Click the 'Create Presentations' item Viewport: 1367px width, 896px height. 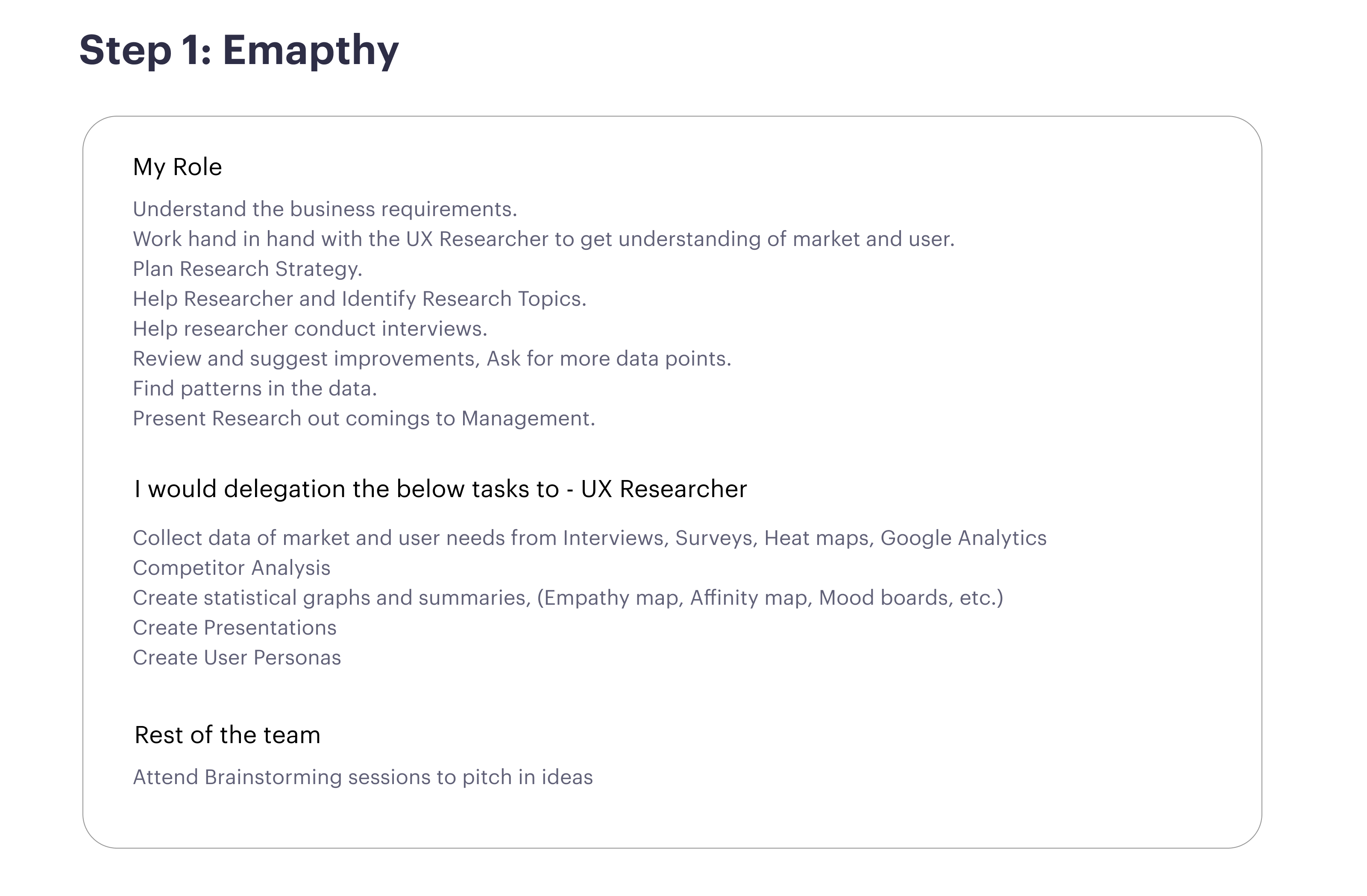(x=235, y=628)
